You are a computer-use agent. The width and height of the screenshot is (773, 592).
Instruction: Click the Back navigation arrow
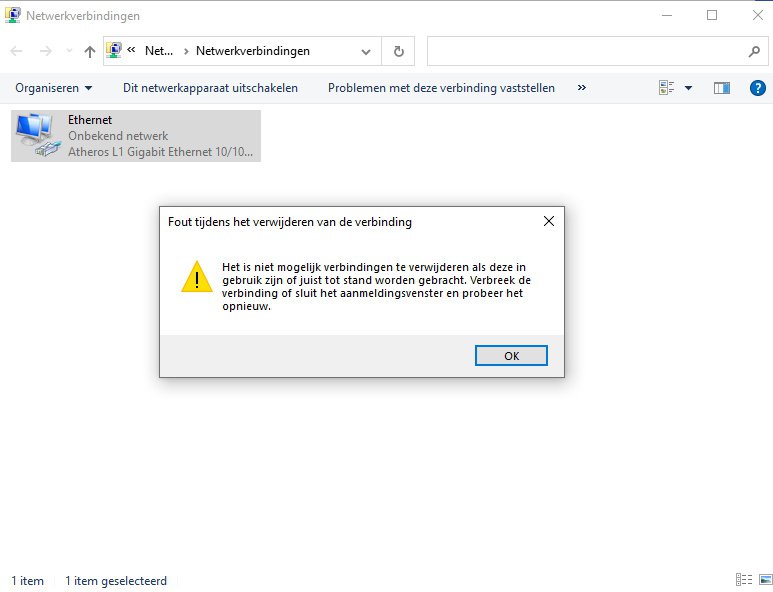(16, 51)
